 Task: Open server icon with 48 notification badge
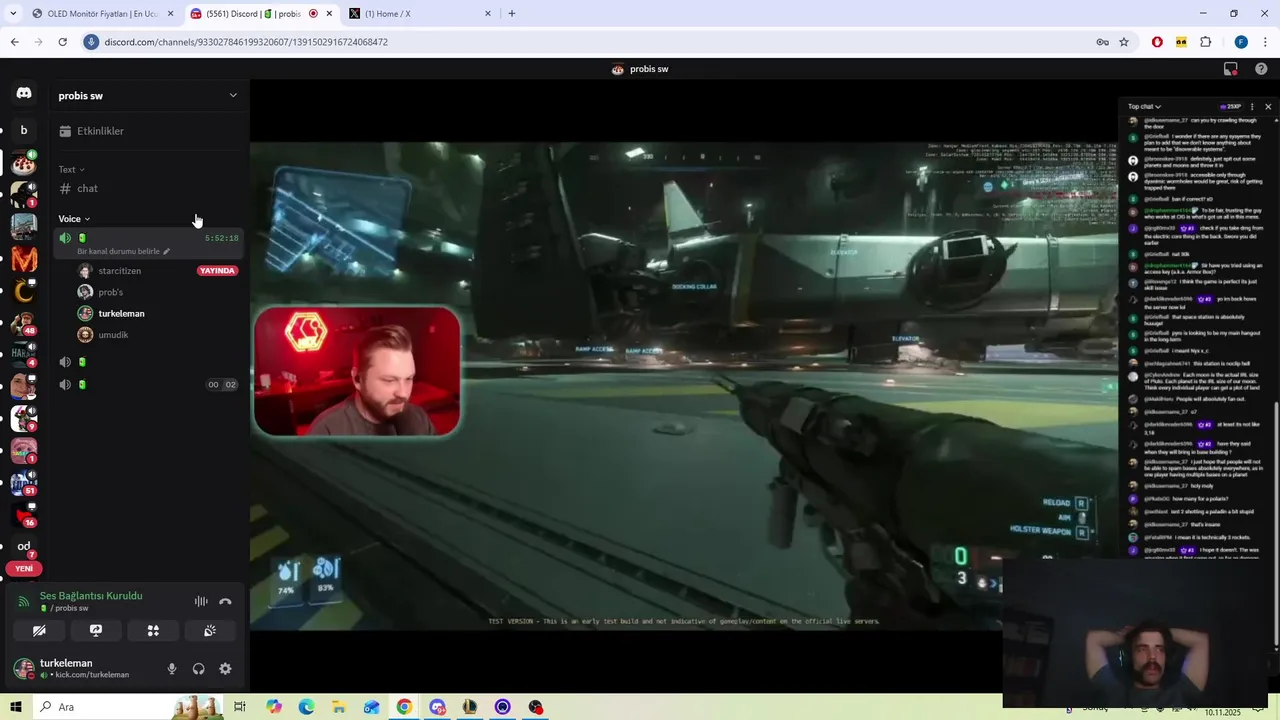24,323
